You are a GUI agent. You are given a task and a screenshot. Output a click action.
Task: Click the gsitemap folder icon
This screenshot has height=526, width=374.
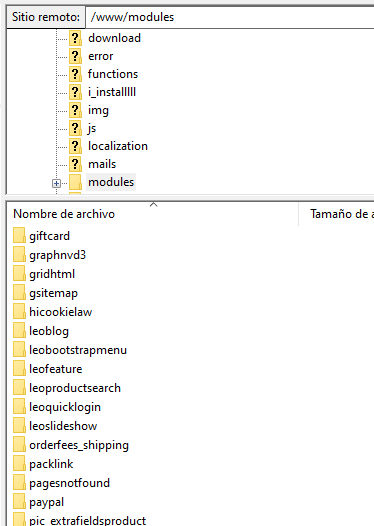(x=19, y=293)
